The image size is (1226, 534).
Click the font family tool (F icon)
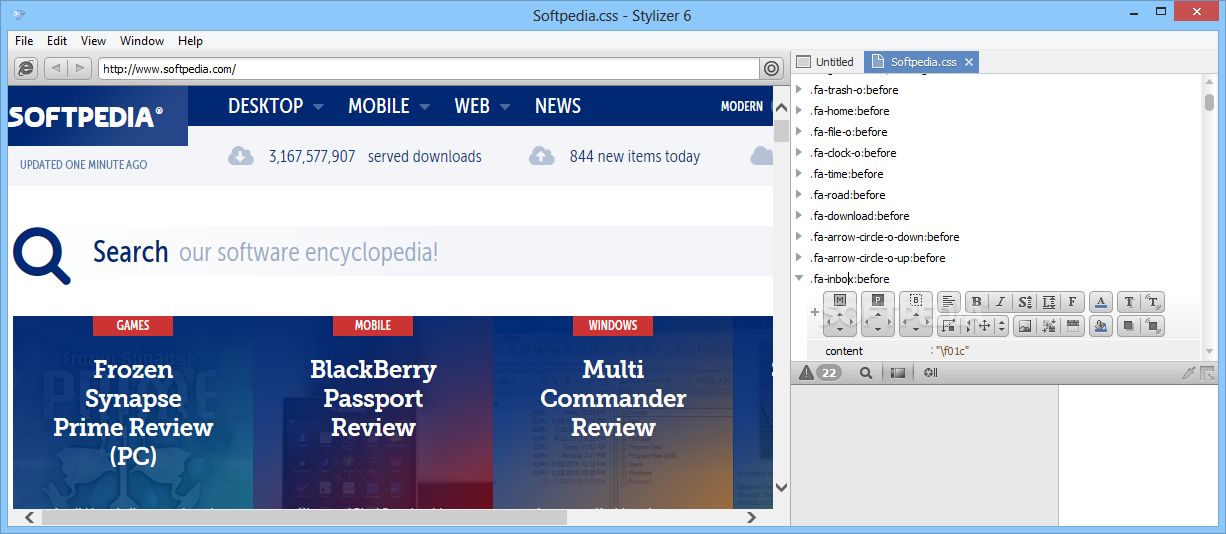(x=1072, y=302)
